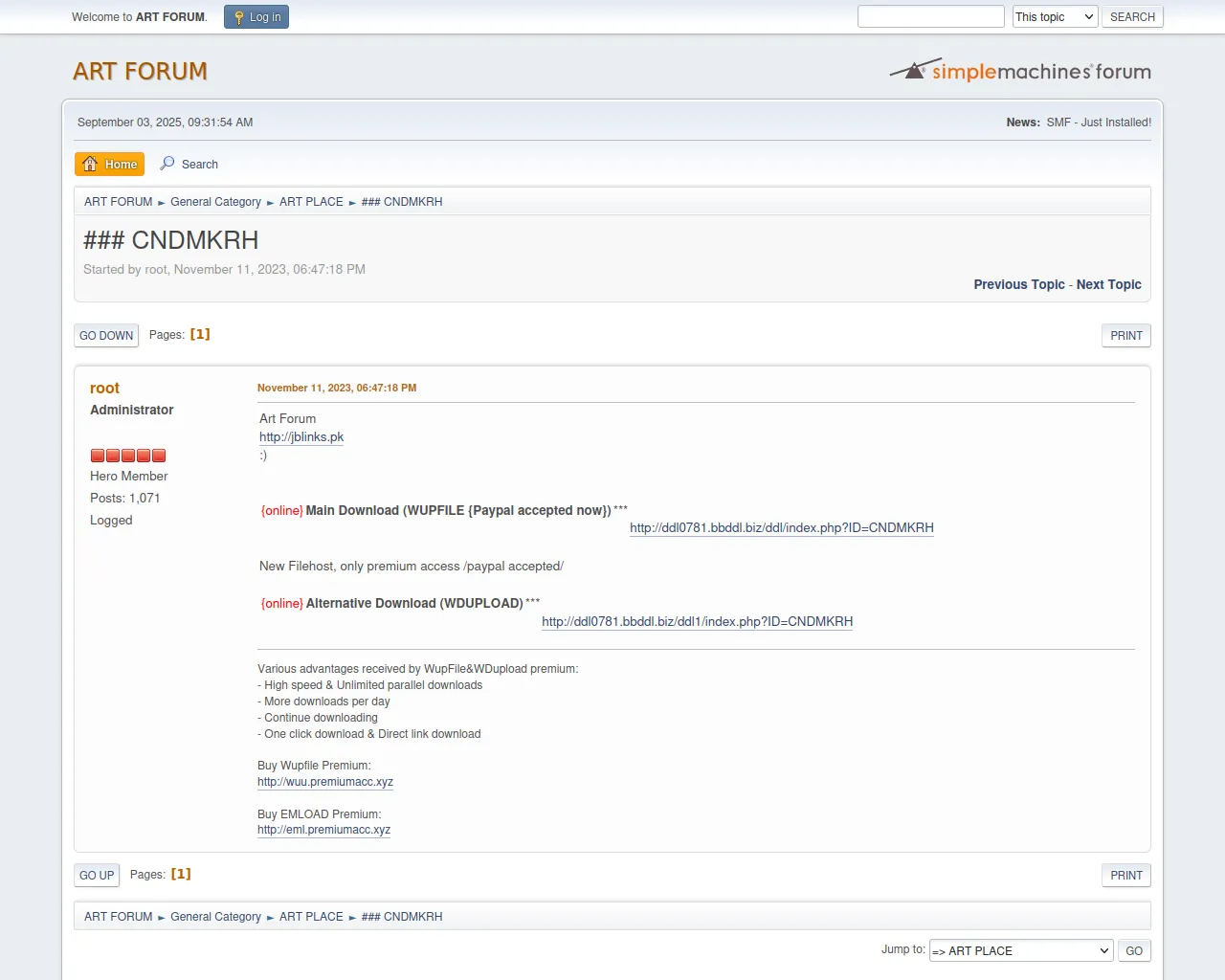Click the '### CNDMKRH' topic heading
The height and width of the screenshot is (980, 1225).
click(x=171, y=240)
